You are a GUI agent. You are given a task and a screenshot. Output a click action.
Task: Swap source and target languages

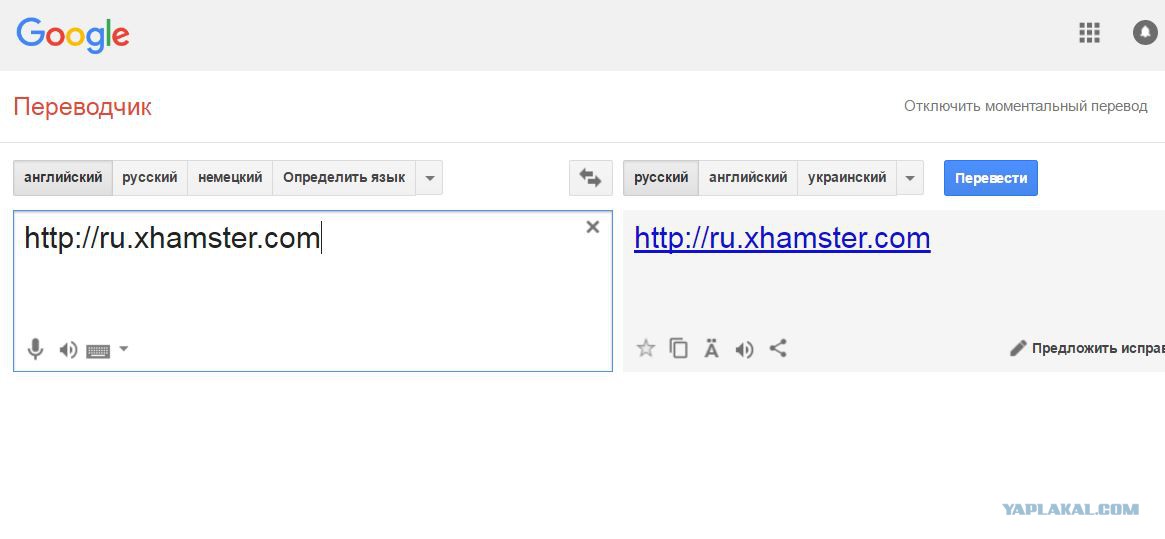[590, 178]
